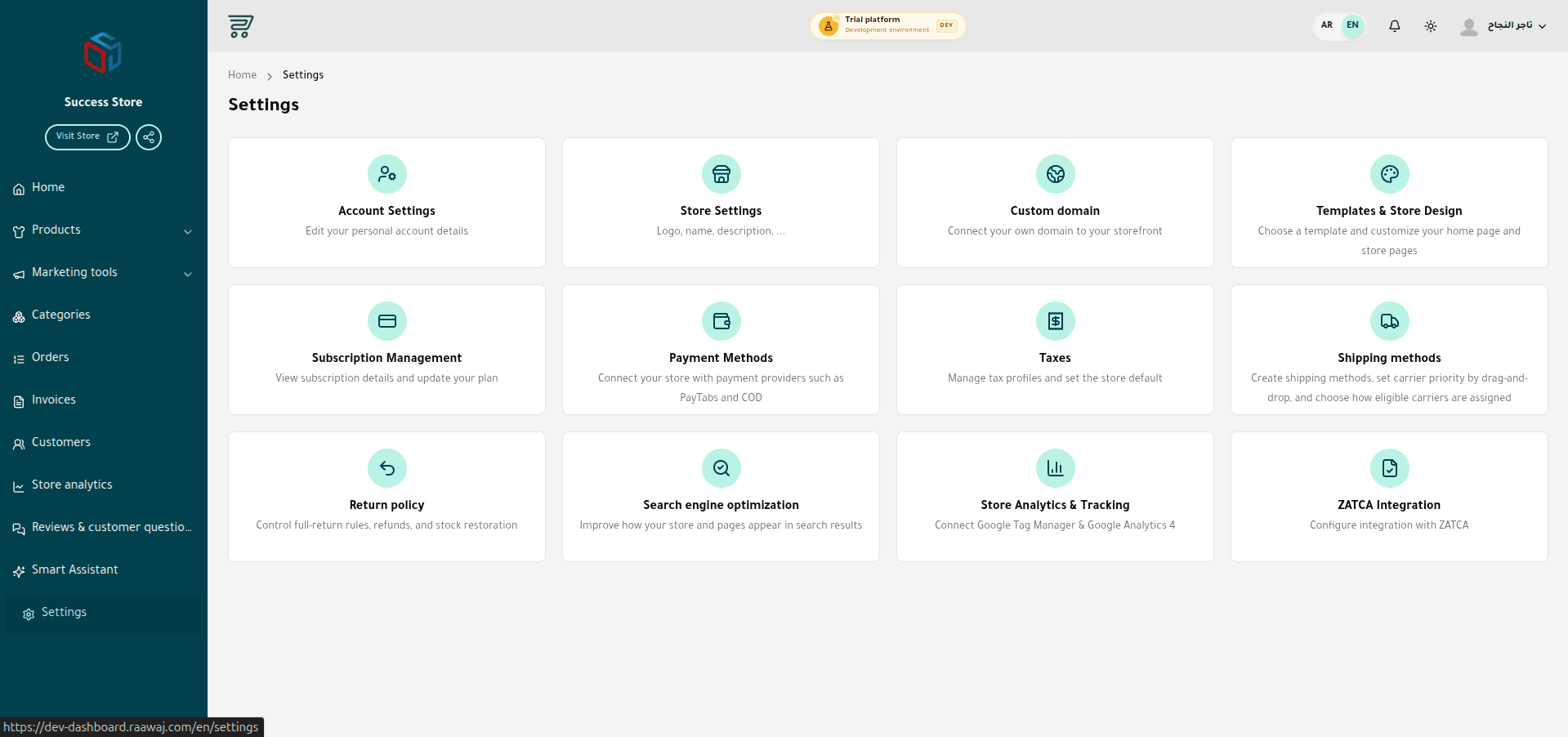1568x737 pixels.
Task: Click the Store Settings storefront icon
Action: pyautogui.click(x=721, y=174)
